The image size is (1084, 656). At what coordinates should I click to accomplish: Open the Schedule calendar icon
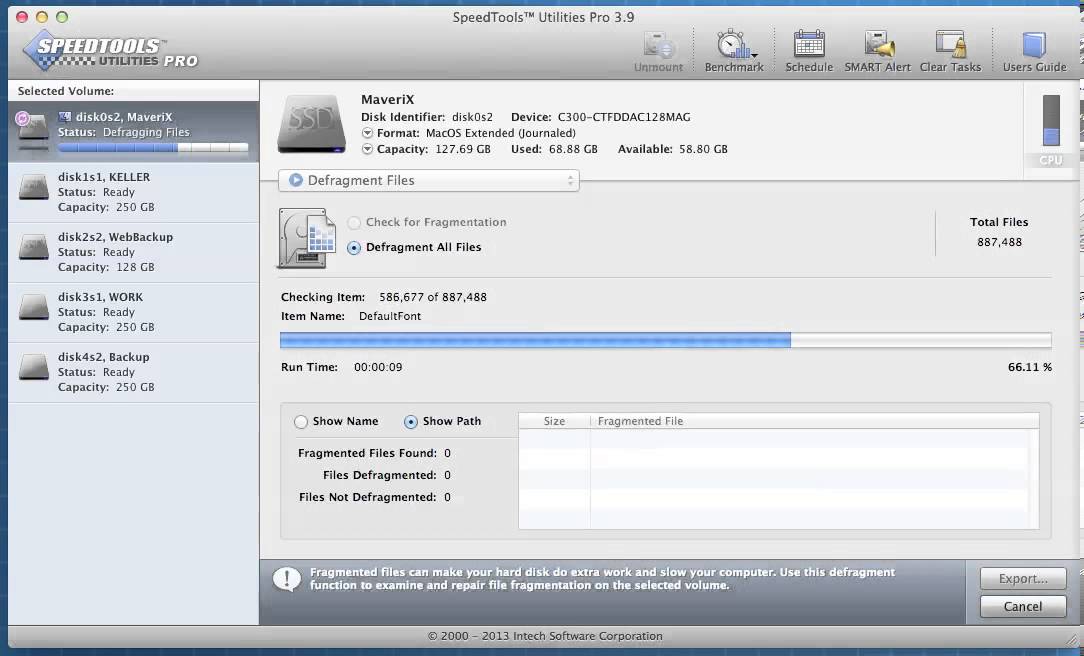click(x=809, y=45)
